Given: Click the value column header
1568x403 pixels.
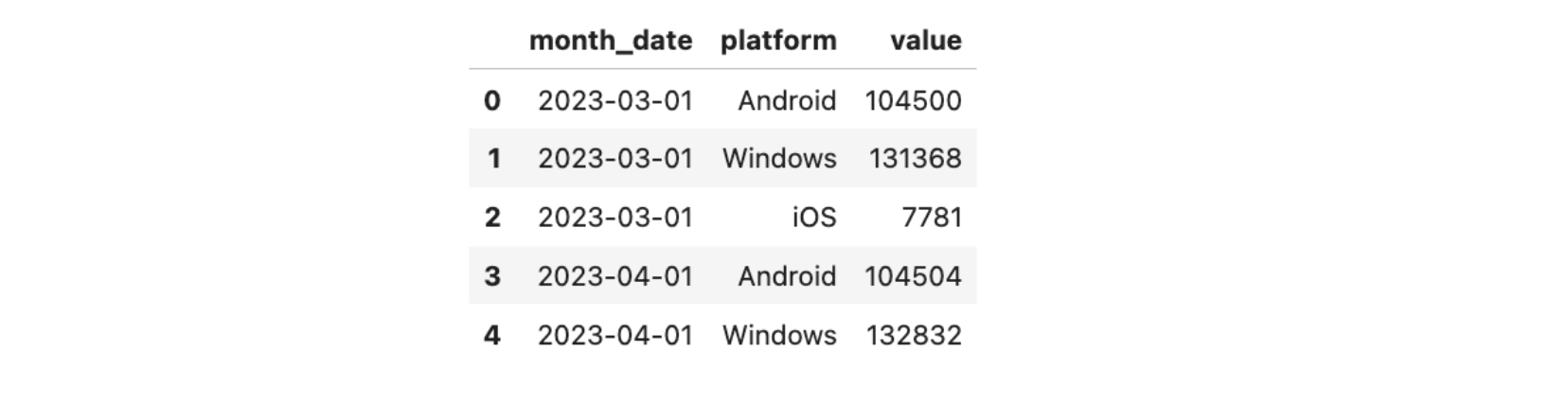Looking at the screenshot, I should [x=925, y=41].
